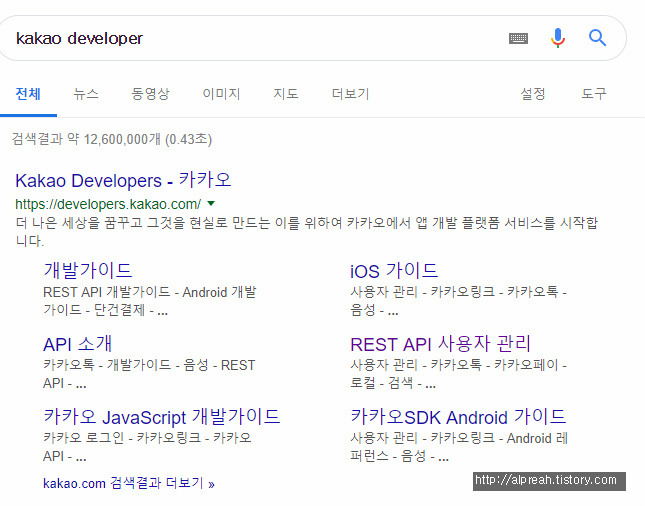Screen dimensions: 645x506
Task: Open the 더보기 menu
Action: click(x=350, y=94)
